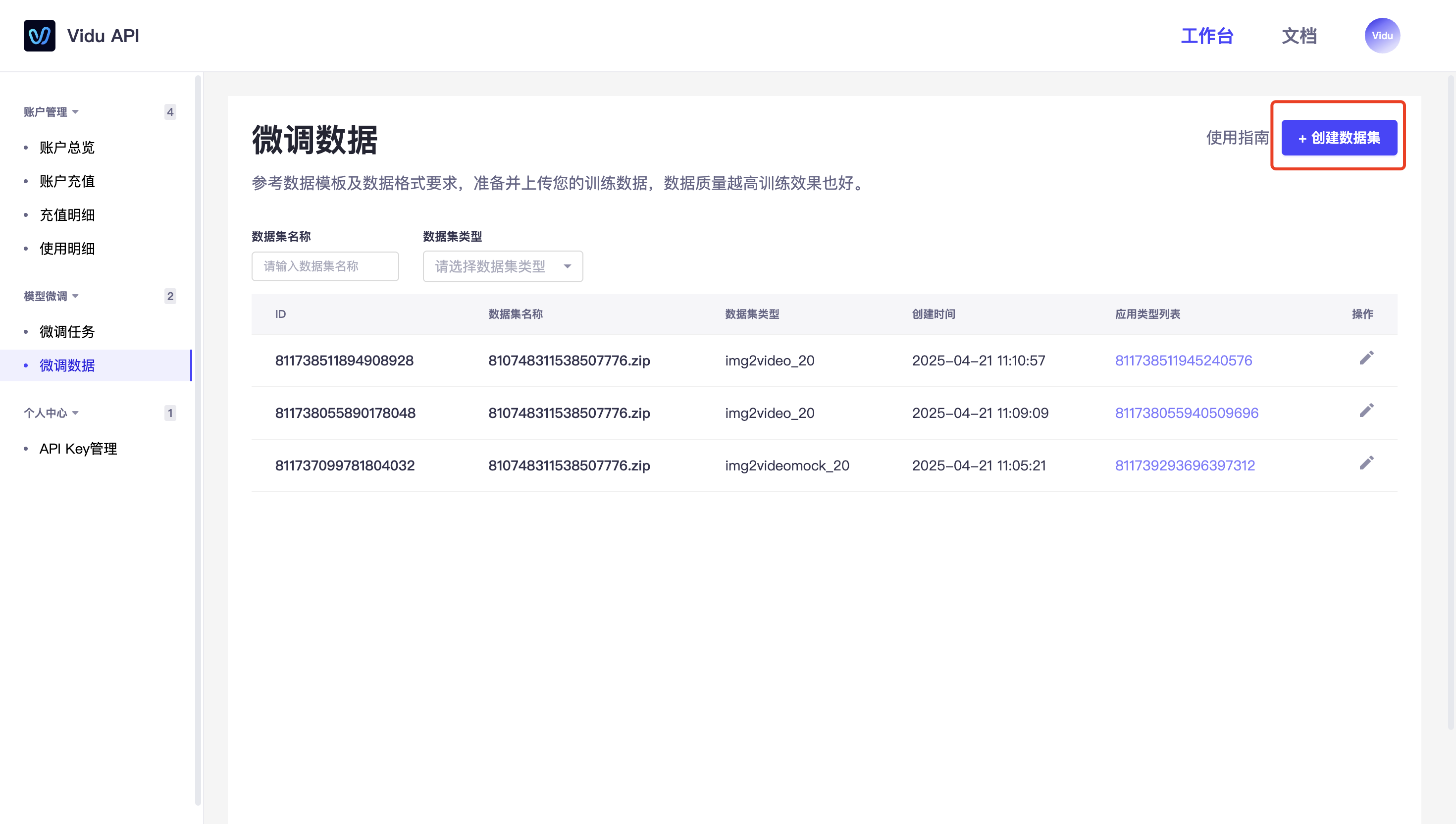
Task: Click the Vidu API logo icon
Action: (39, 36)
